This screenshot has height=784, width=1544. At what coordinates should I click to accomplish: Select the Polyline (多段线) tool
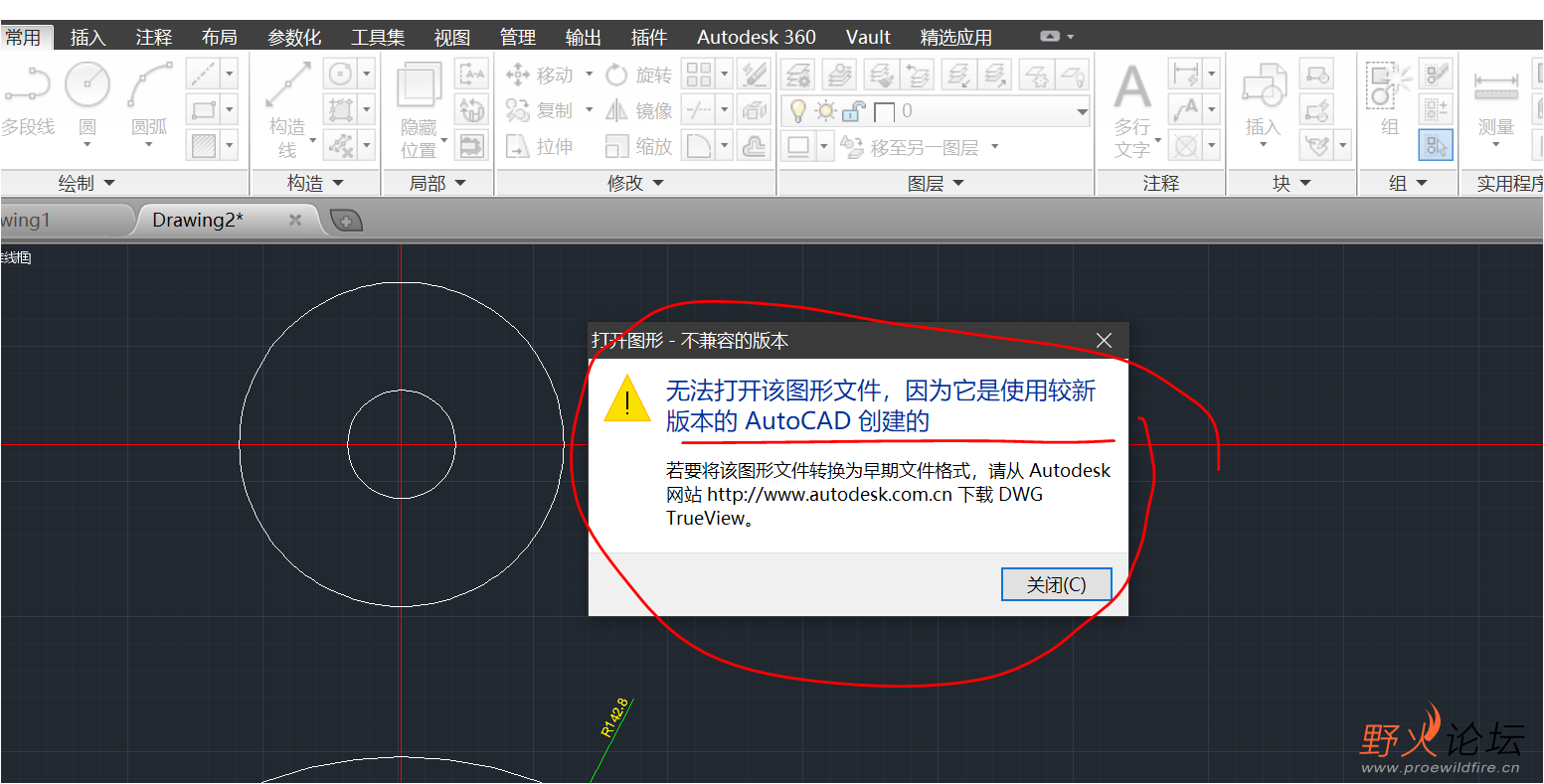coord(27,99)
